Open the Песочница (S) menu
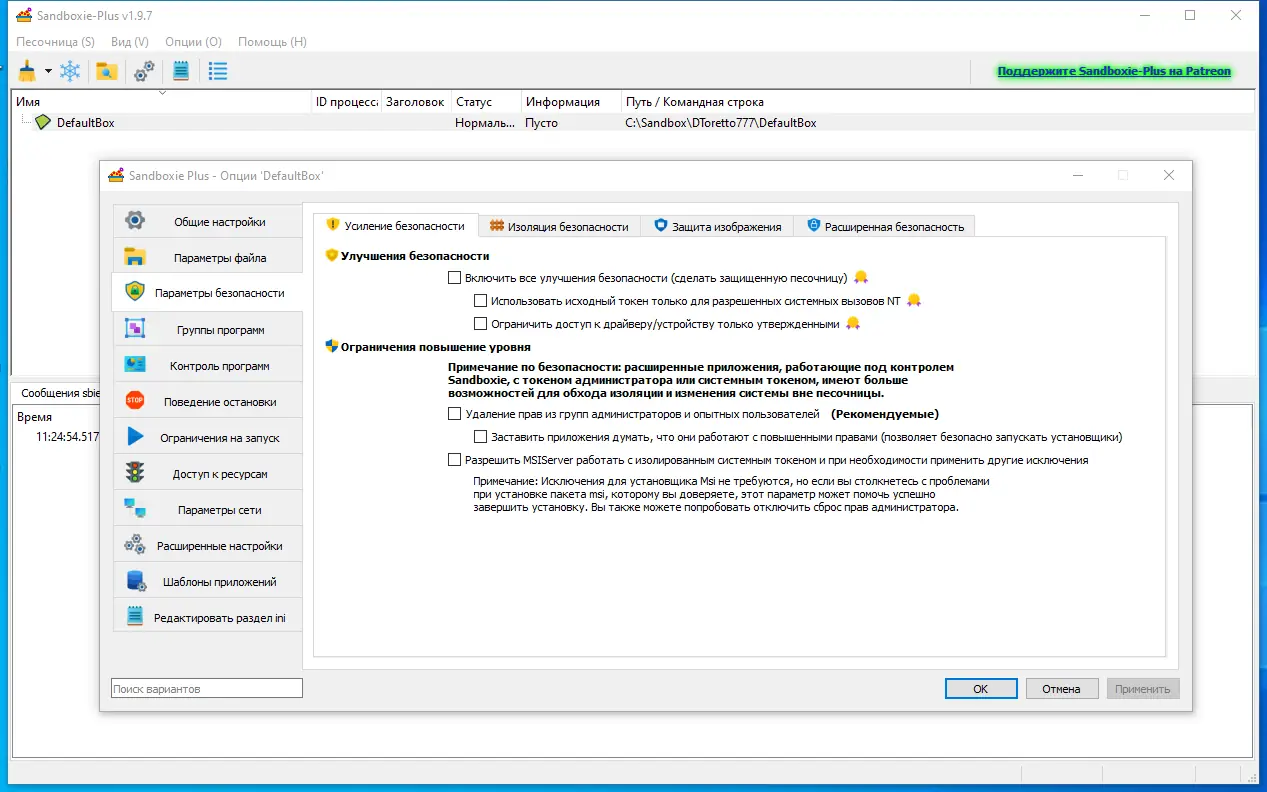 [55, 42]
